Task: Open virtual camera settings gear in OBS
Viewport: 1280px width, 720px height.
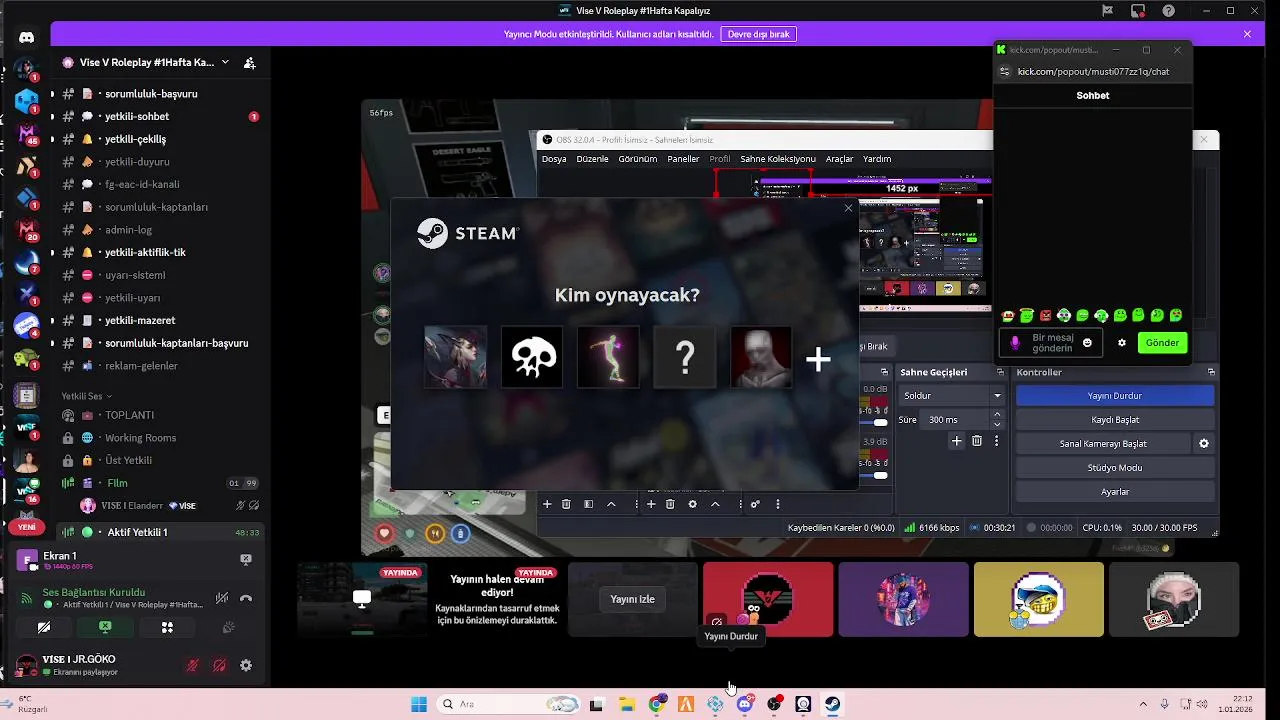Action: pyautogui.click(x=1204, y=443)
